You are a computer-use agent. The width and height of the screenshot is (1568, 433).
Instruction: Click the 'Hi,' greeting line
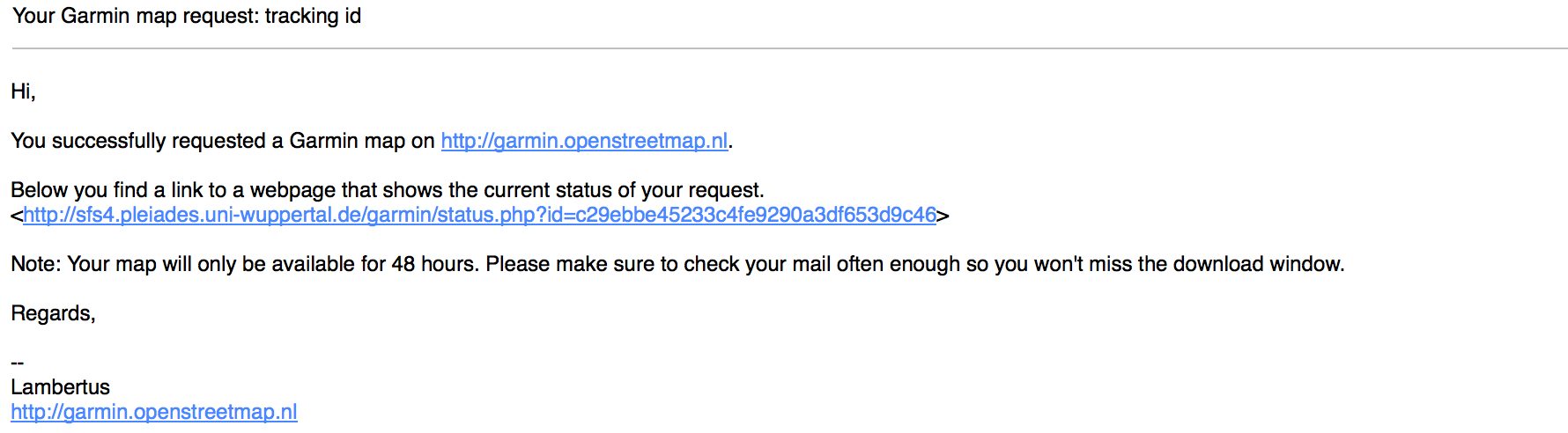point(24,92)
